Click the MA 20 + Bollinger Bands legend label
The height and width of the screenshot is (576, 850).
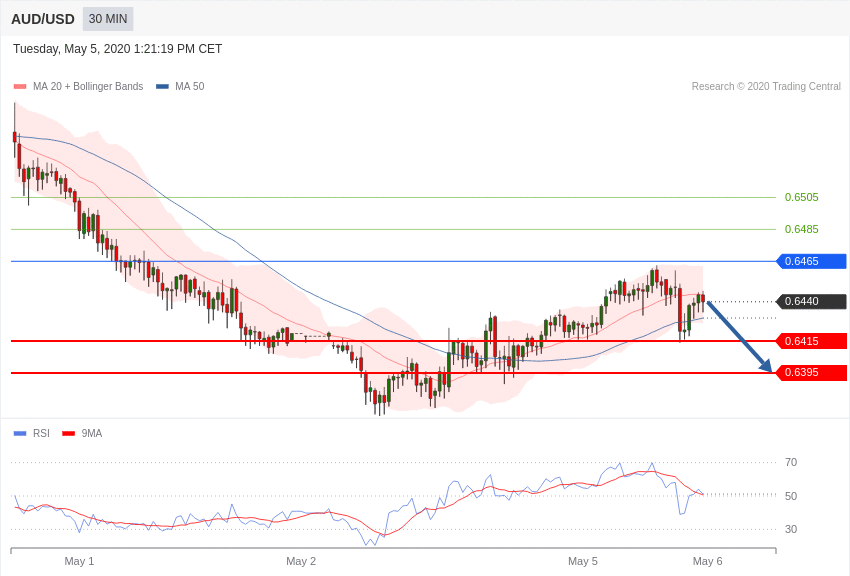pyautogui.click(x=88, y=87)
